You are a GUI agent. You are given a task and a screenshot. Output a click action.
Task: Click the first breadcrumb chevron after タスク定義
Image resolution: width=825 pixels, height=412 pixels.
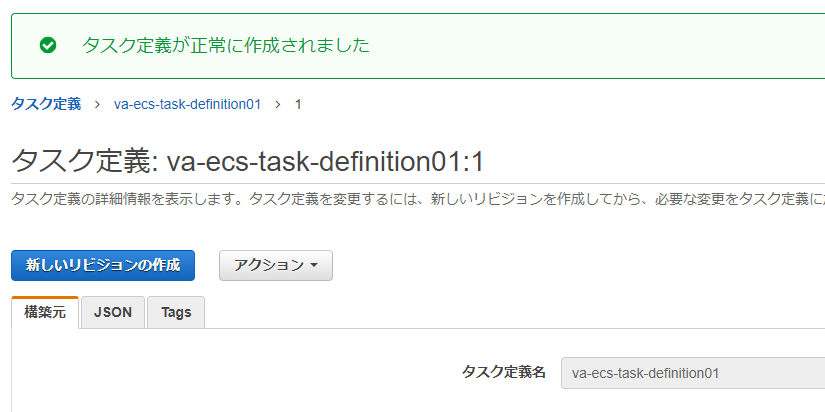98,104
